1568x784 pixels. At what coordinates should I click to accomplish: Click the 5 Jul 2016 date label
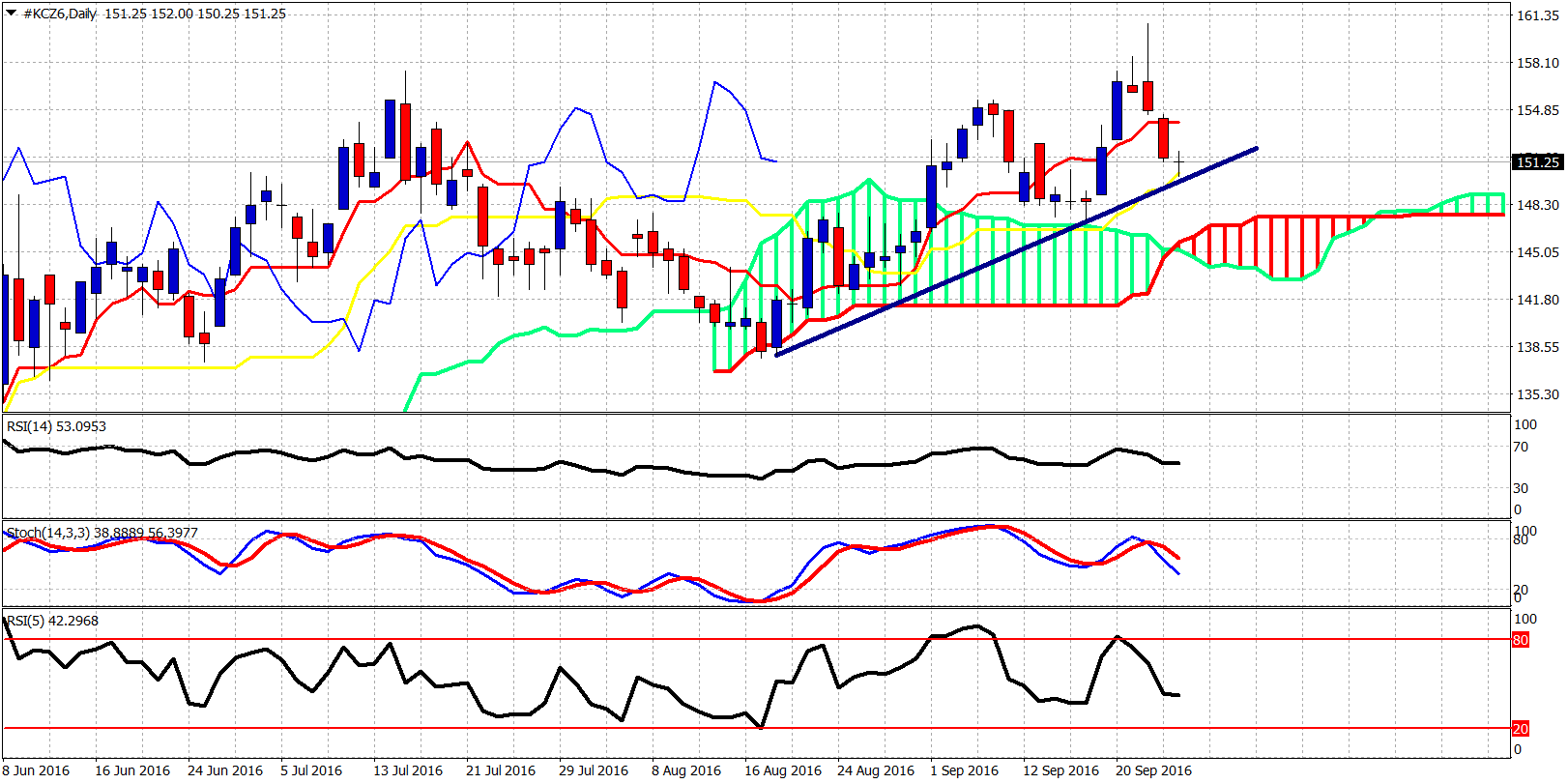[x=311, y=770]
